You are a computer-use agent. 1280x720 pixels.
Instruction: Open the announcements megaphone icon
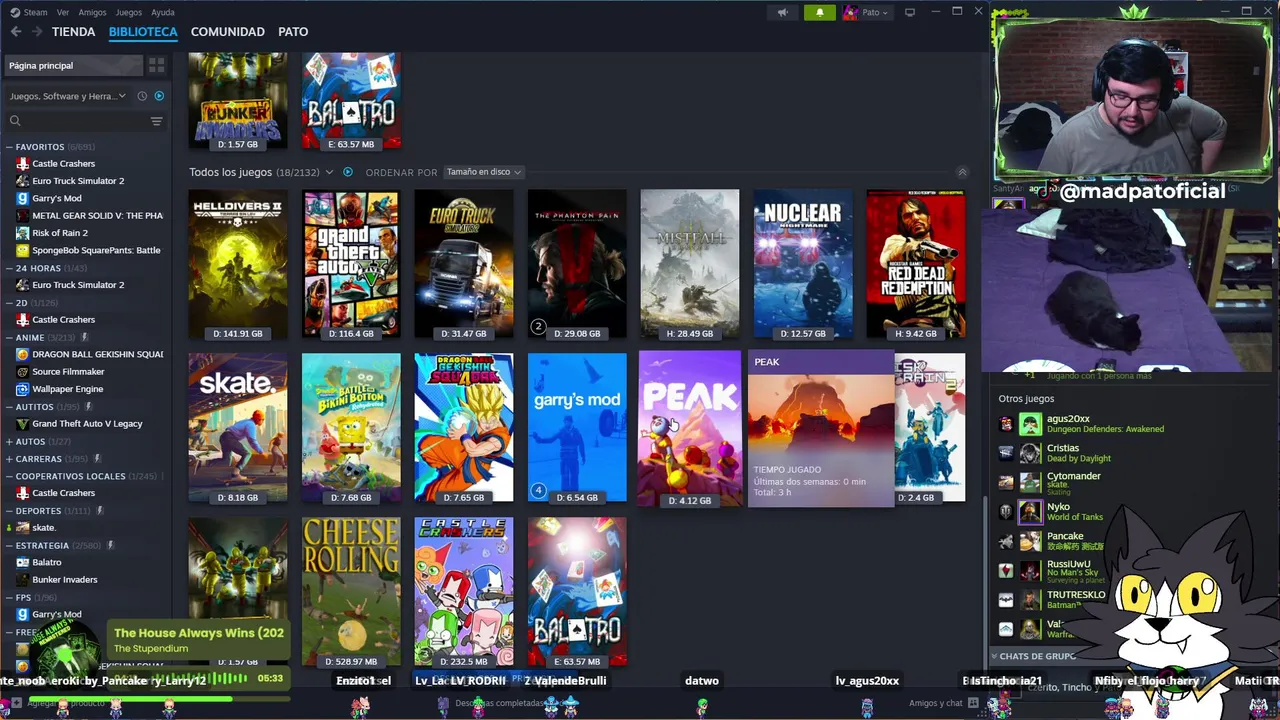point(783,12)
